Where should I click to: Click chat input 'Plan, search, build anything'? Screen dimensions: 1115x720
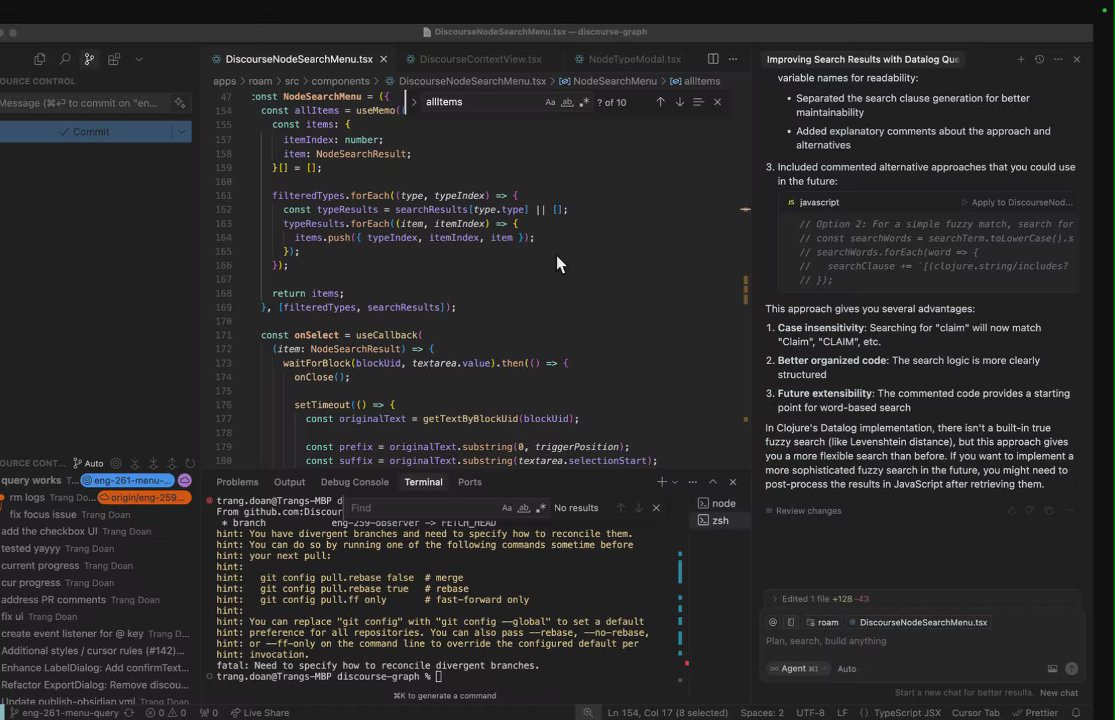922,641
